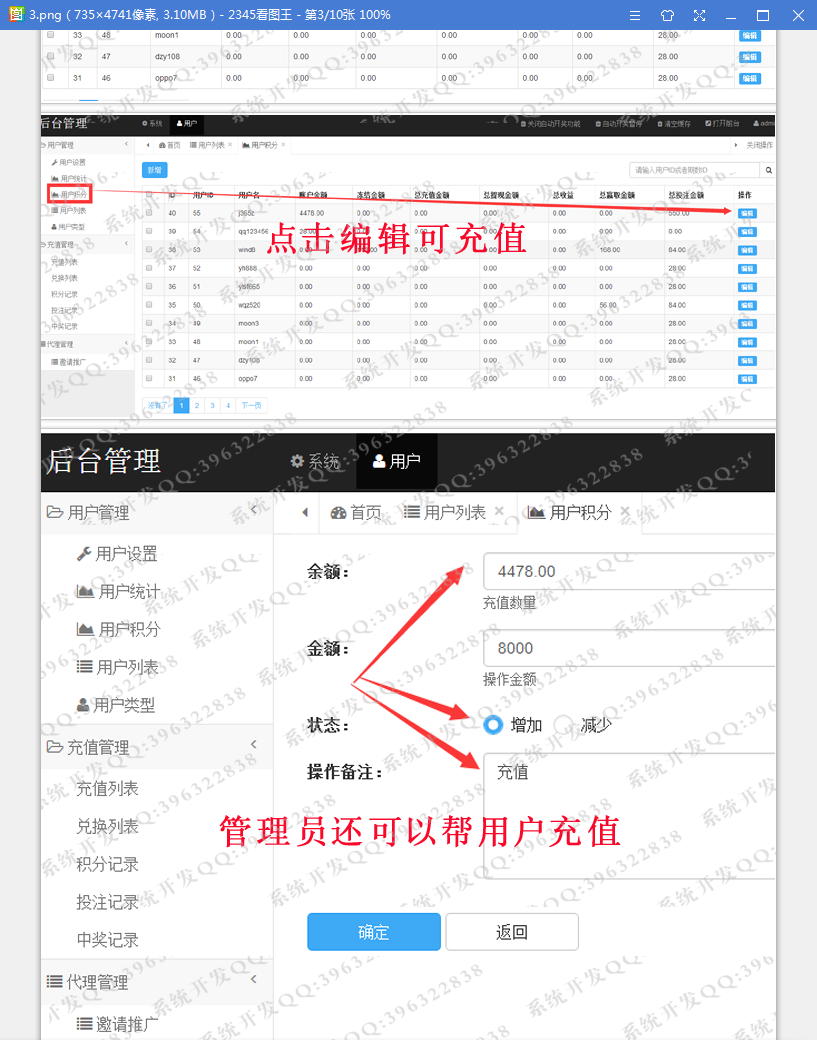The height and width of the screenshot is (1040, 817).
Task: Click the 操作备注 textarea containing 充值
Action: click(629, 816)
